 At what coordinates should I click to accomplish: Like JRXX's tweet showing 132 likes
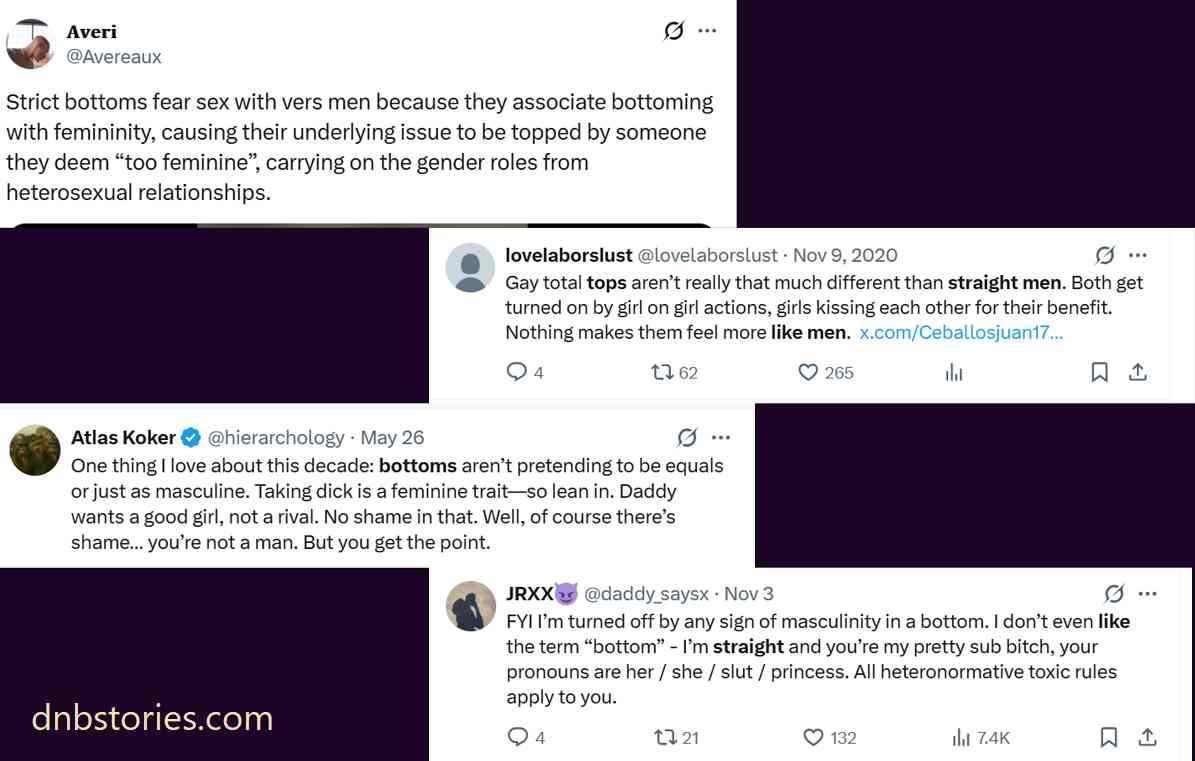point(812,737)
